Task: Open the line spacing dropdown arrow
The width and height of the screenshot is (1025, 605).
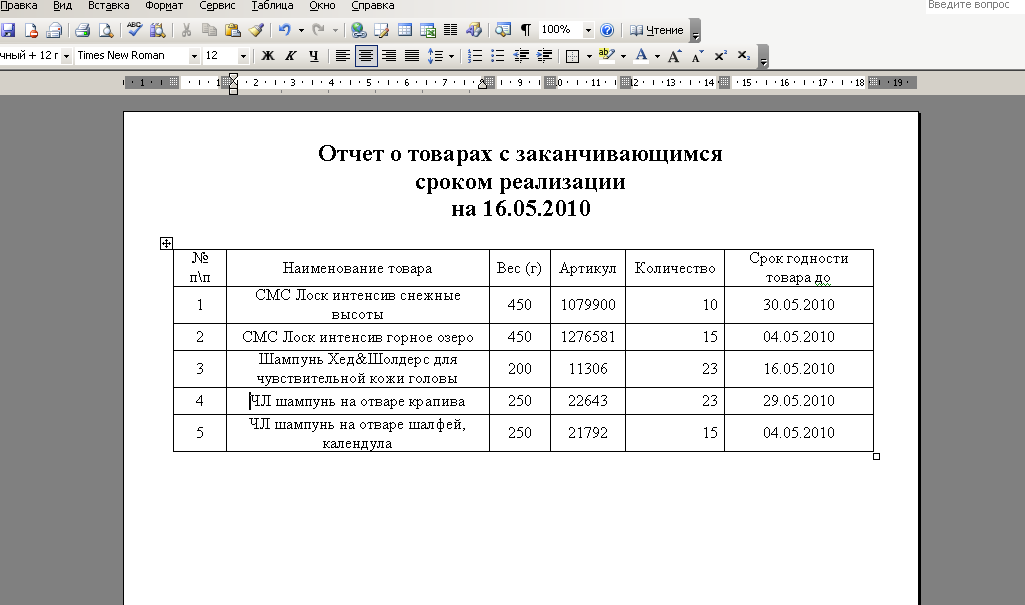Action: pyautogui.click(x=451, y=56)
